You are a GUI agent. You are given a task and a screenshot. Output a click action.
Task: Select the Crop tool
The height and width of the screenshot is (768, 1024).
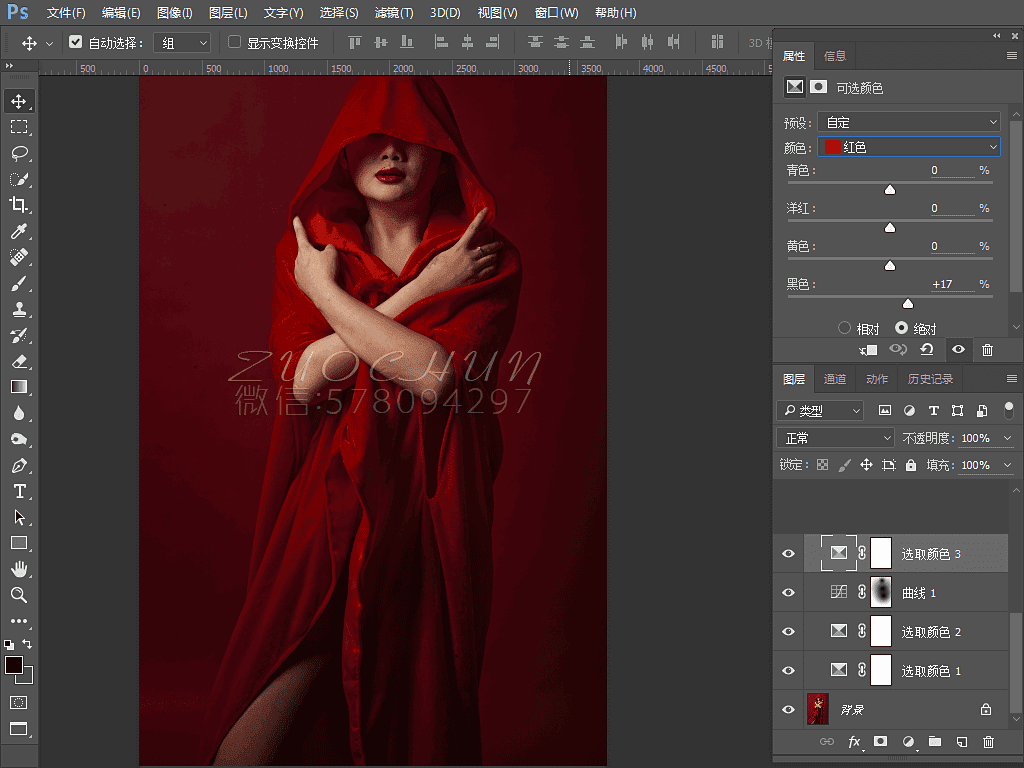19,205
